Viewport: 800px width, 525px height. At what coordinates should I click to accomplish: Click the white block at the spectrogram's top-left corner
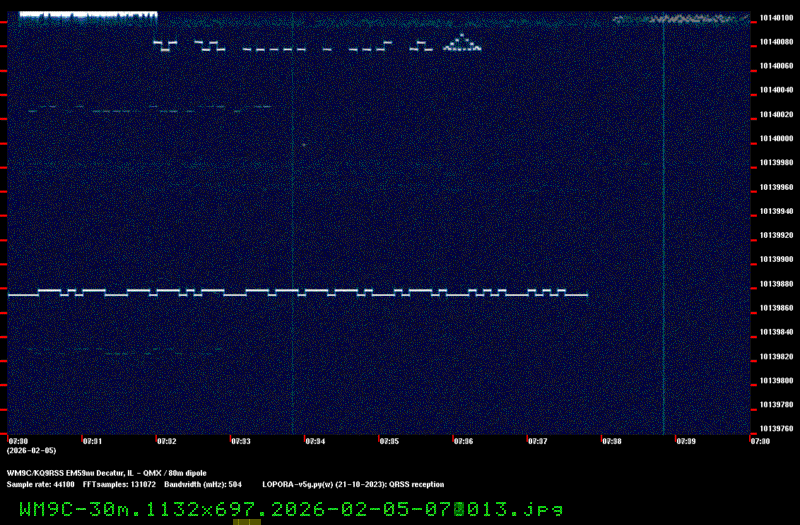pos(88,17)
